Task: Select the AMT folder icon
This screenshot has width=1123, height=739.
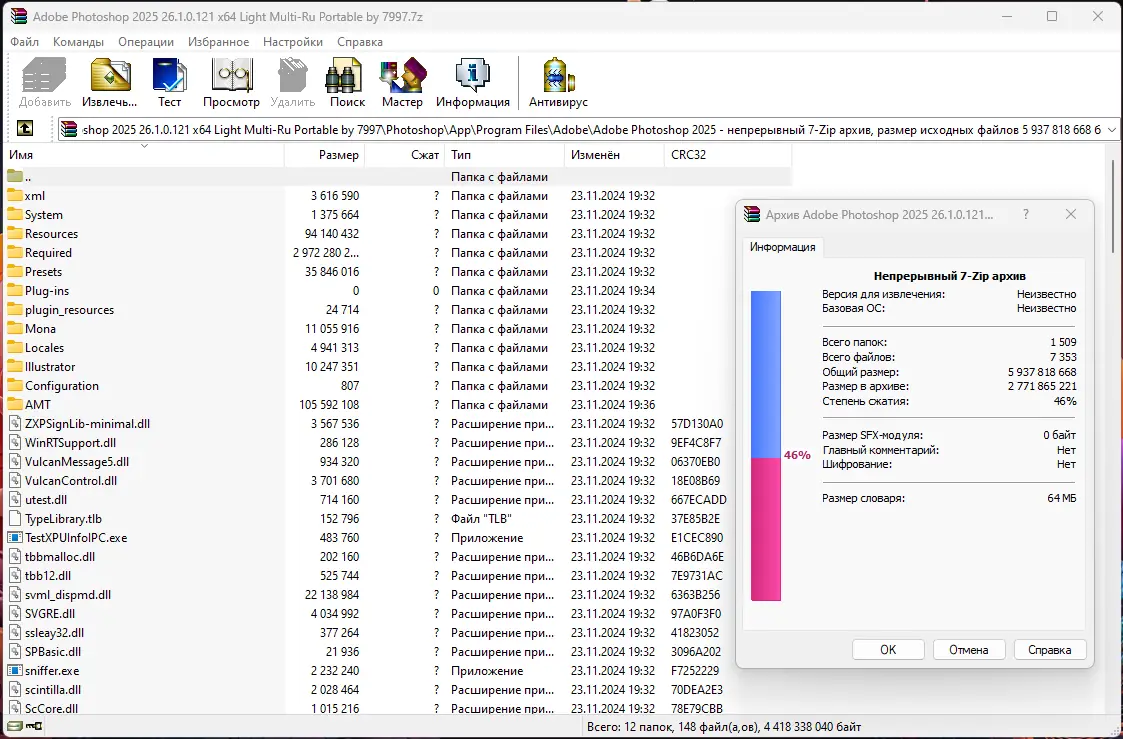Action: (15, 404)
